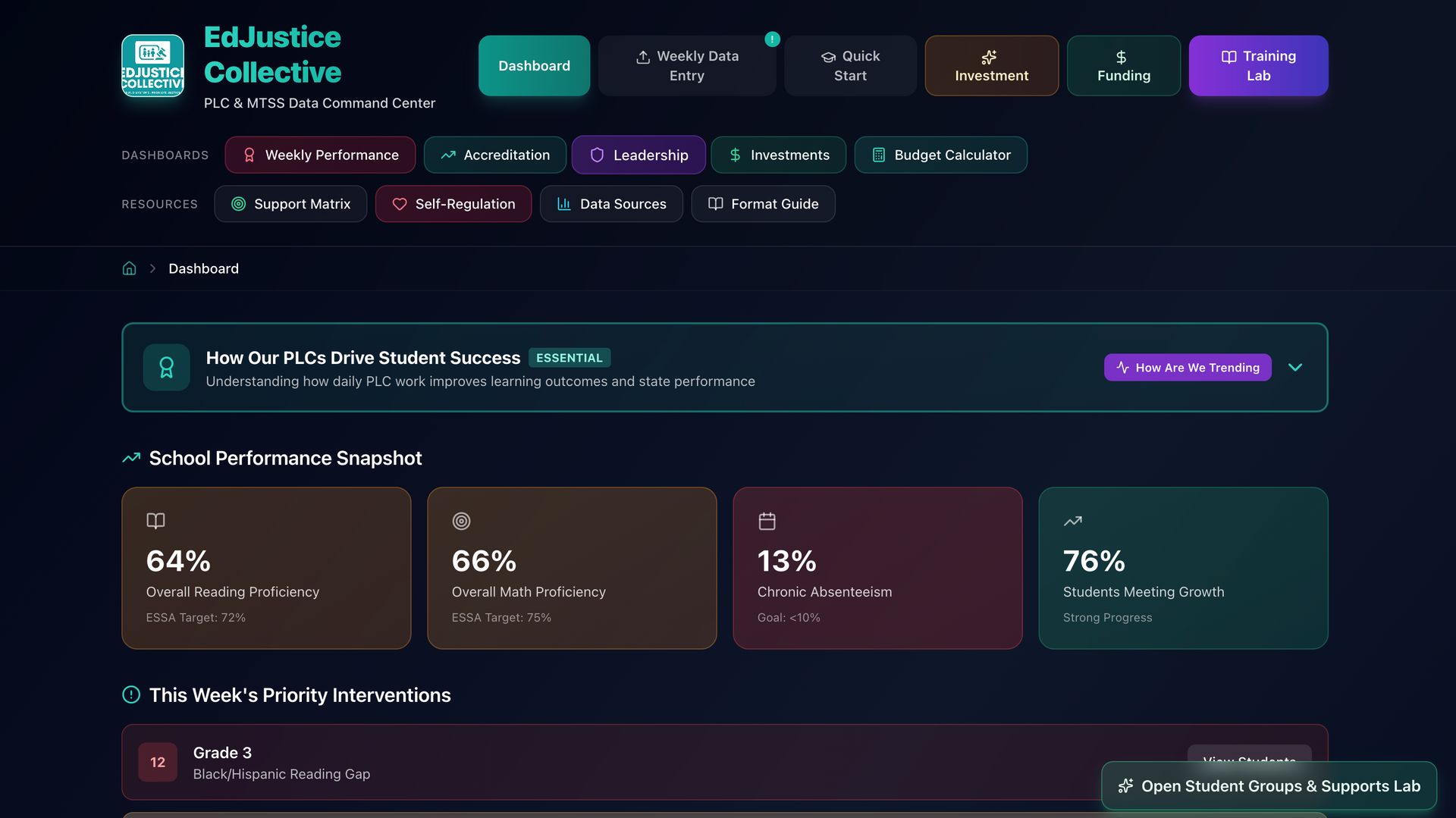The image size is (1456, 818).
Task: Open the Weekly Performance dashboard
Action: 320,155
